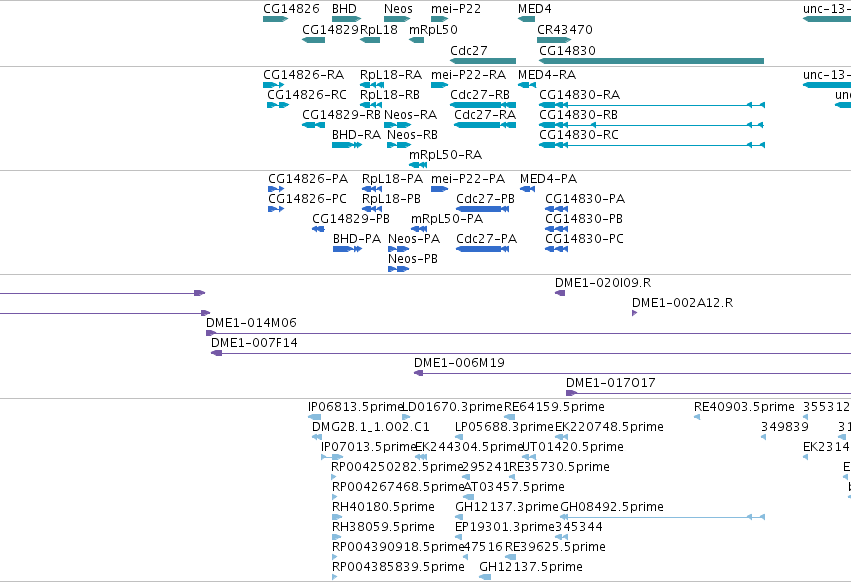This screenshot has height=582, width=851.
Task: Select protein Neos-PA
Action: (x=414, y=239)
